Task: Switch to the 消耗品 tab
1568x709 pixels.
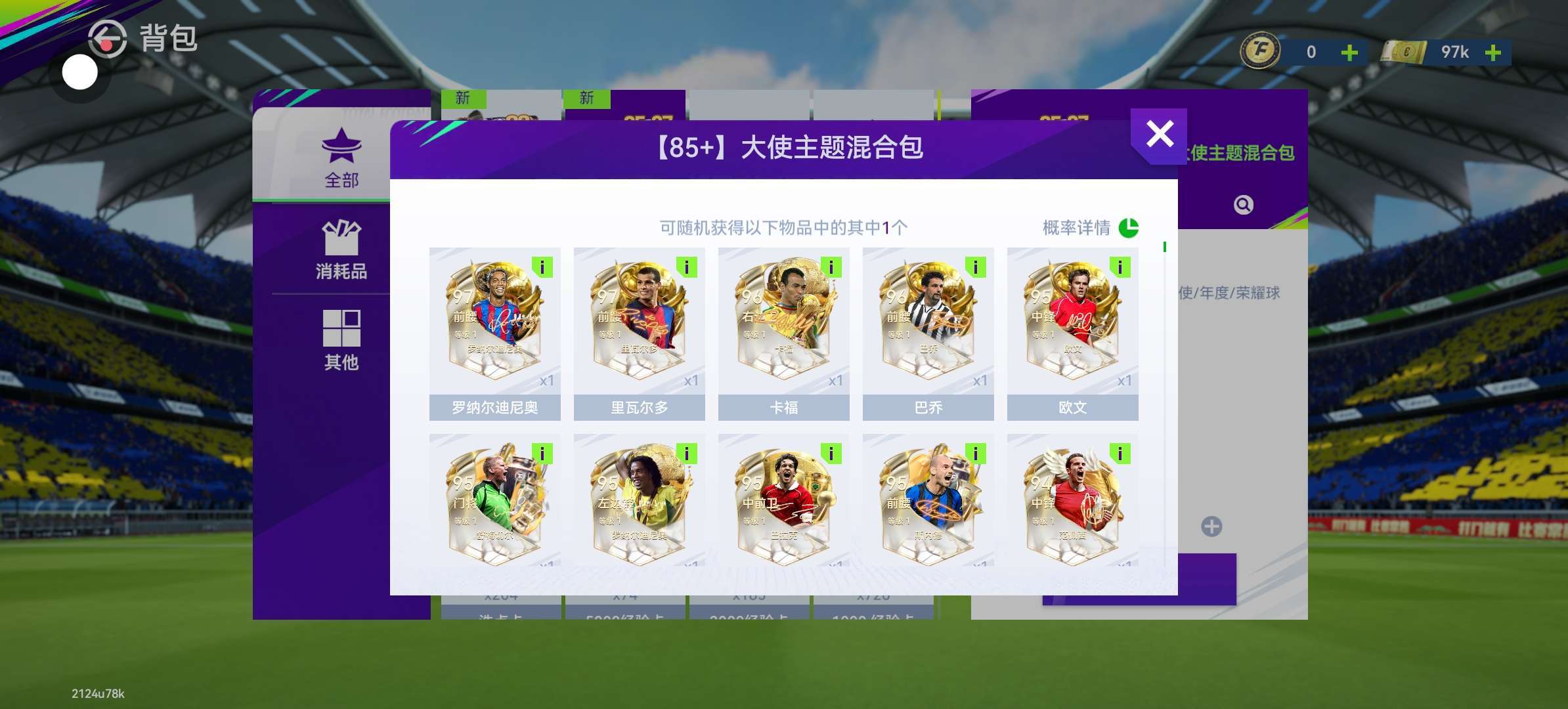Action: point(341,250)
